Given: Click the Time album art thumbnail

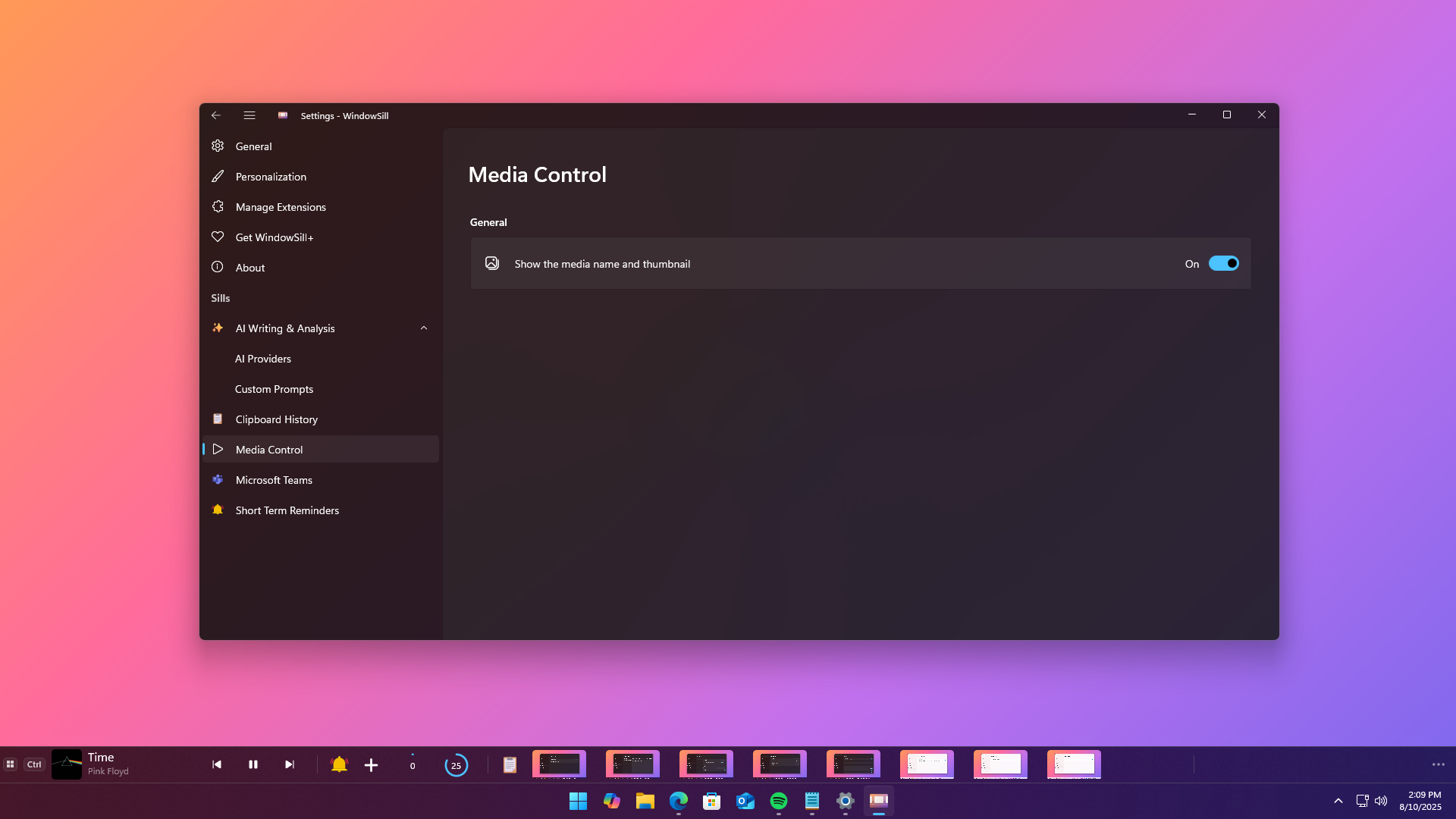Looking at the screenshot, I should click(x=67, y=764).
